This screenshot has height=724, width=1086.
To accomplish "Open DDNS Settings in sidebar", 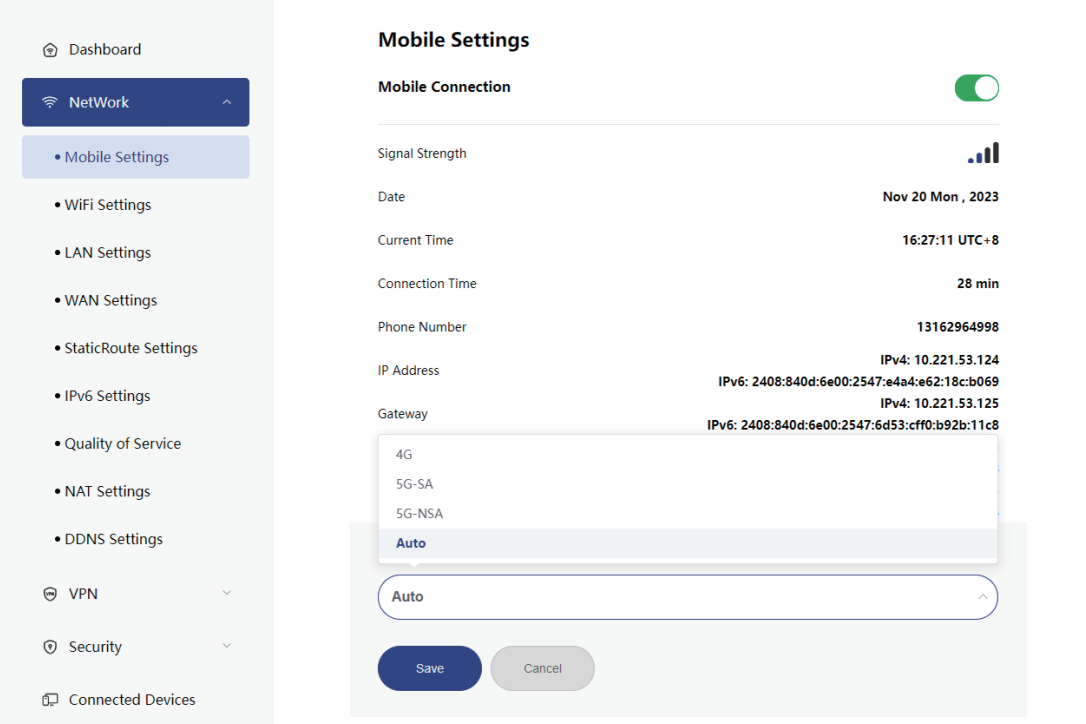I will [x=113, y=539].
